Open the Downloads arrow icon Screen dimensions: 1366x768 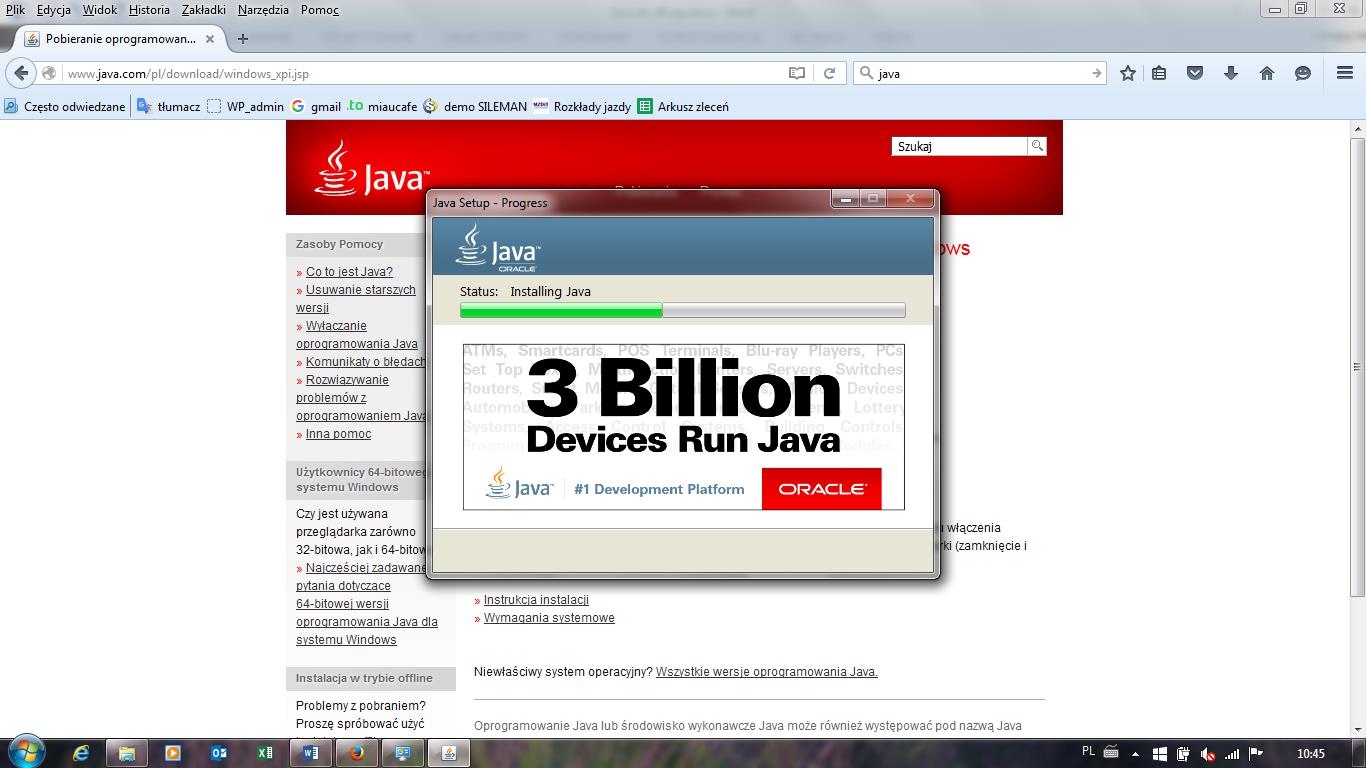pos(1231,73)
